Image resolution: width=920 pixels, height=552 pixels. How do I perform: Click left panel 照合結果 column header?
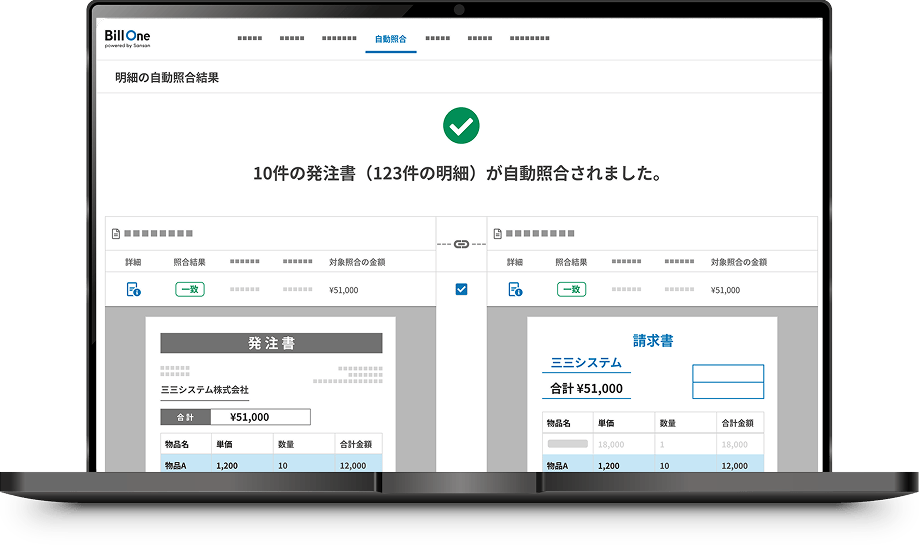tap(190, 262)
